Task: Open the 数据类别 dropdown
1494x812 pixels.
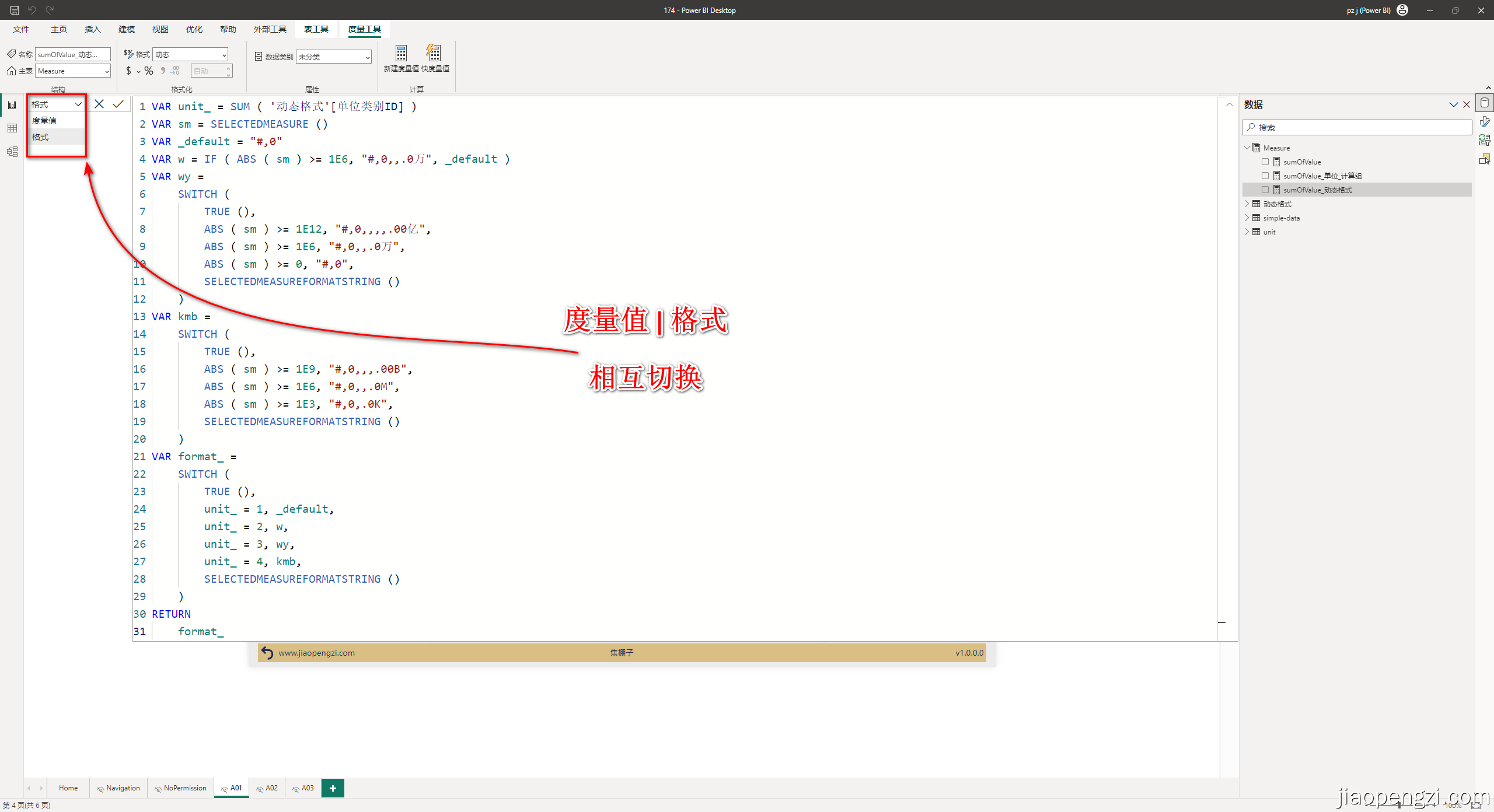Action: click(x=334, y=57)
